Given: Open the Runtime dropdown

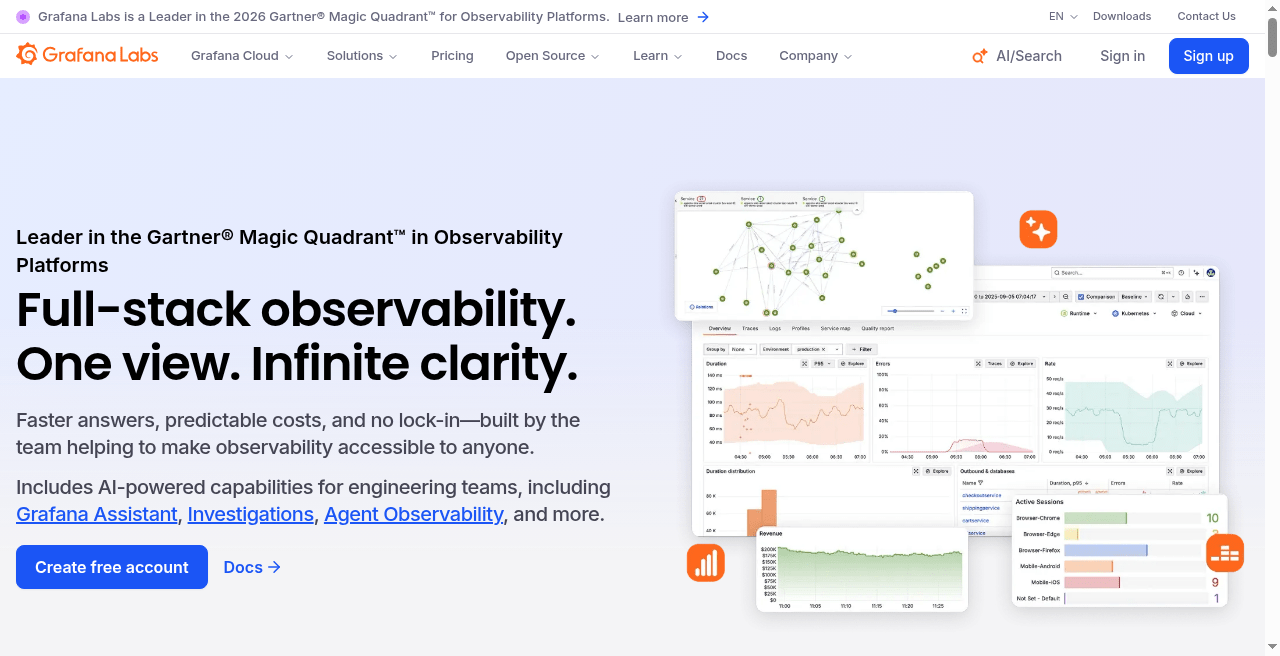Looking at the screenshot, I should pyautogui.click(x=1079, y=313).
